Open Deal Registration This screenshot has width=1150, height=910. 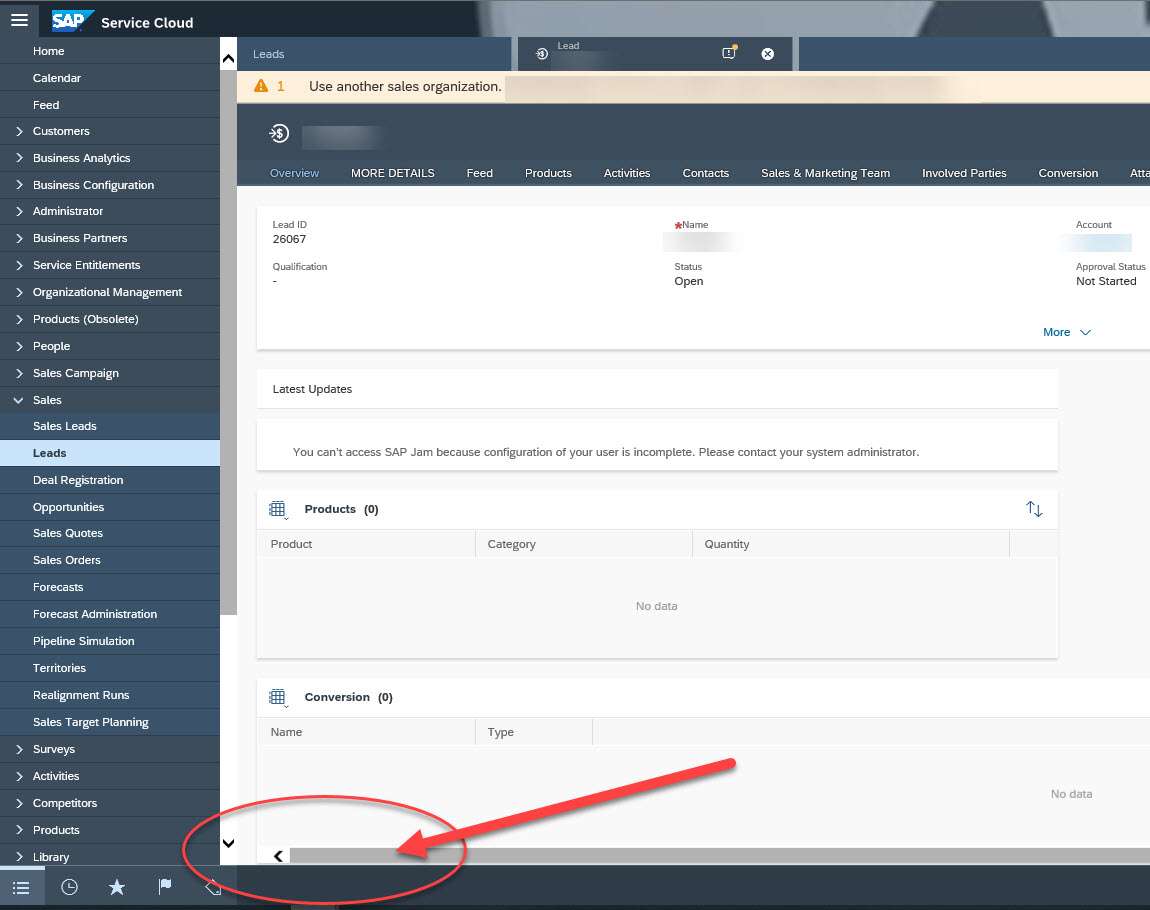(x=110, y=480)
